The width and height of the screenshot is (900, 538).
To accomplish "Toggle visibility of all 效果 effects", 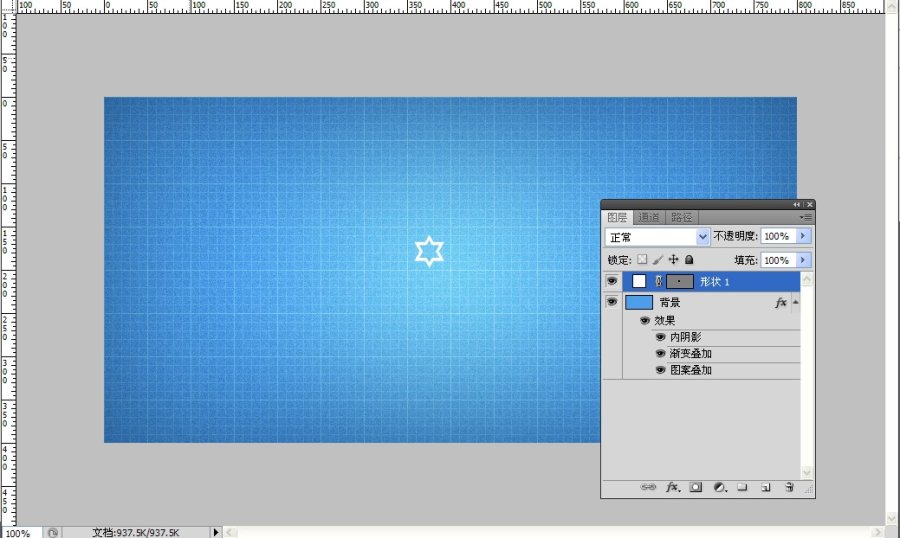I will tap(645, 320).
